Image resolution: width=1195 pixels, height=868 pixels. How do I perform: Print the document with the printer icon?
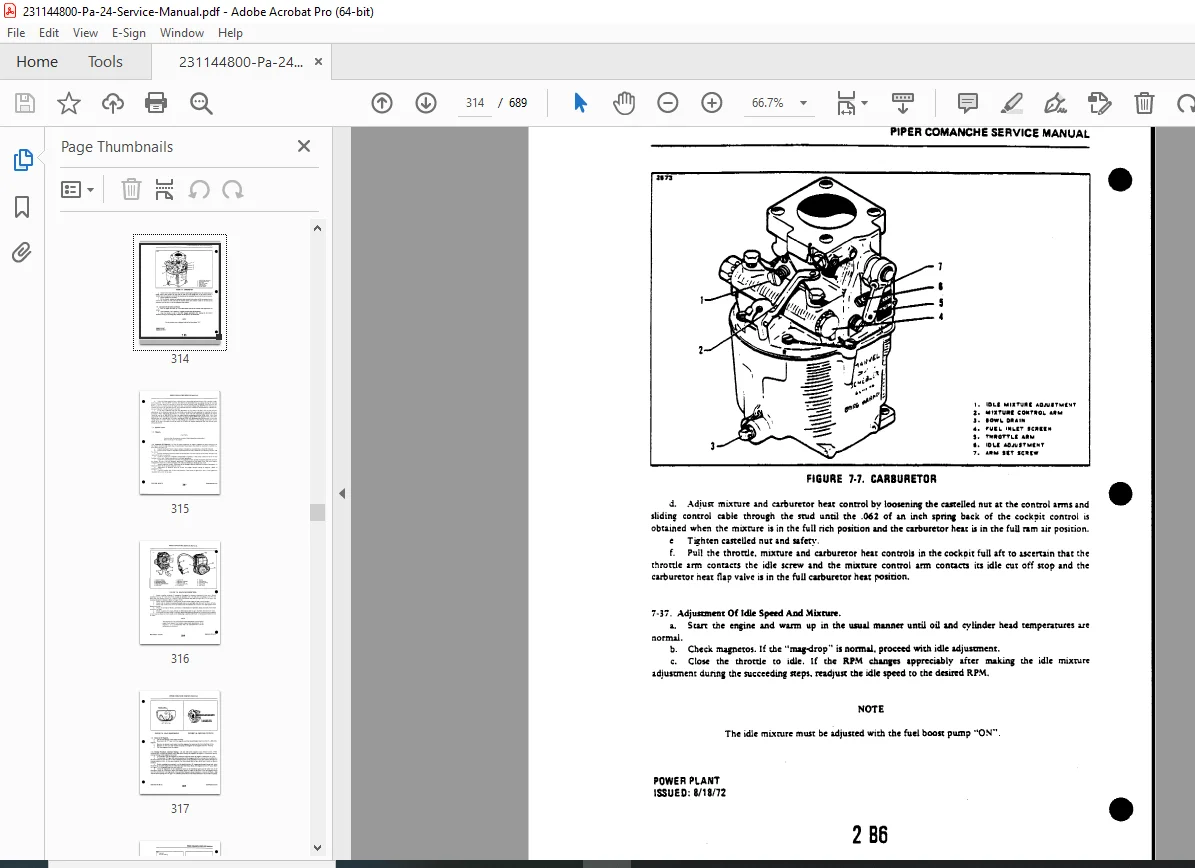(156, 103)
